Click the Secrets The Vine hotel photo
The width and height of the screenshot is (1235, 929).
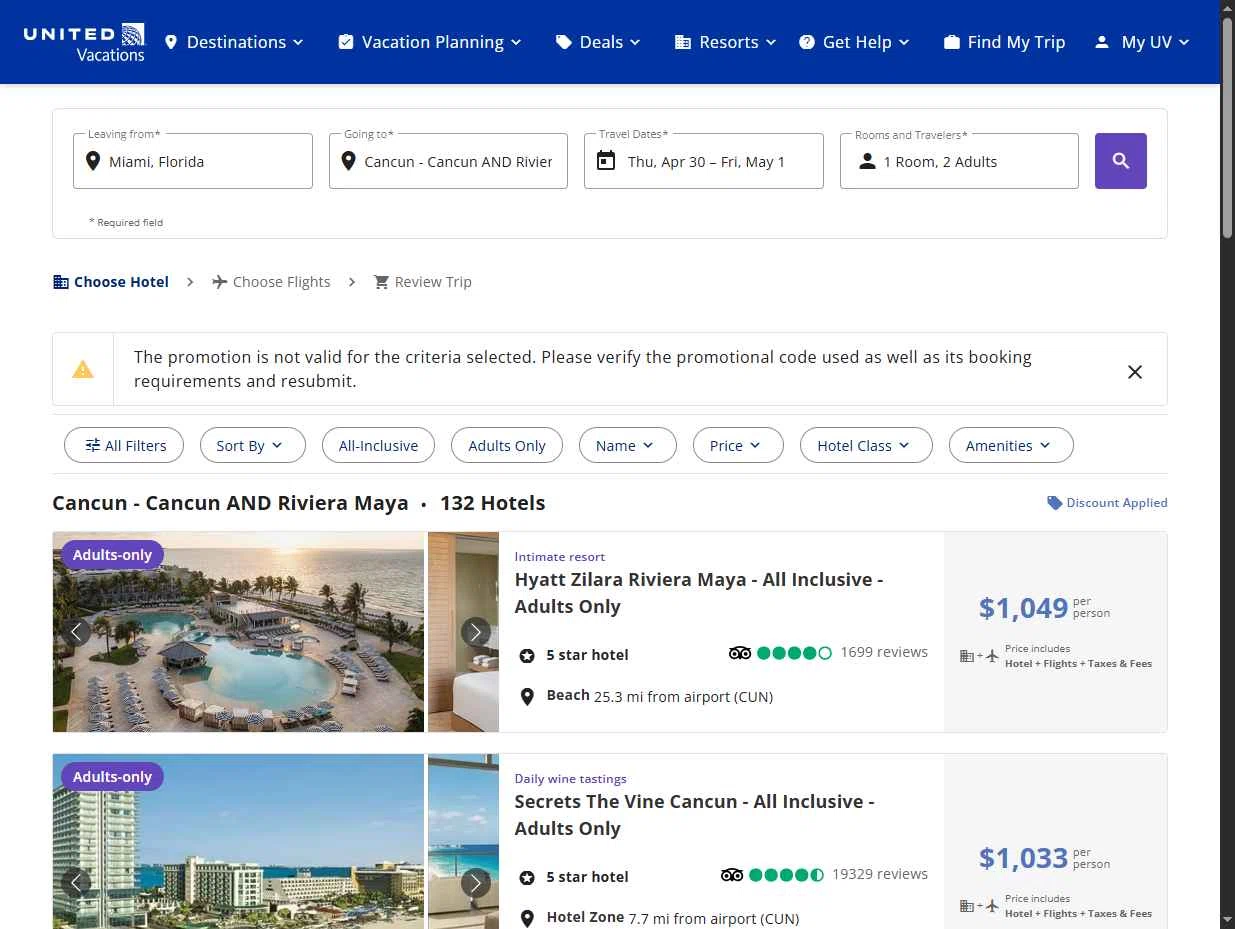[239, 841]
